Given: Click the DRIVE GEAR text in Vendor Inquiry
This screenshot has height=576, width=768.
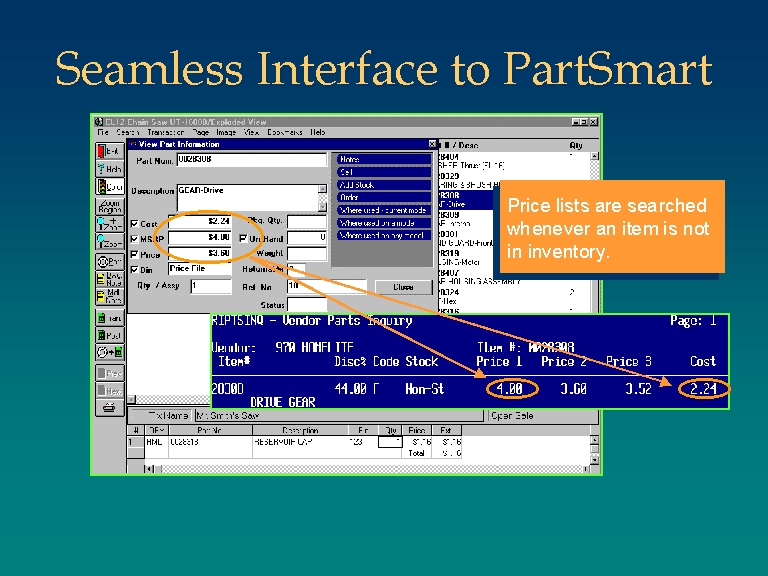Looking at the screenshot, I should click(283, 402).
